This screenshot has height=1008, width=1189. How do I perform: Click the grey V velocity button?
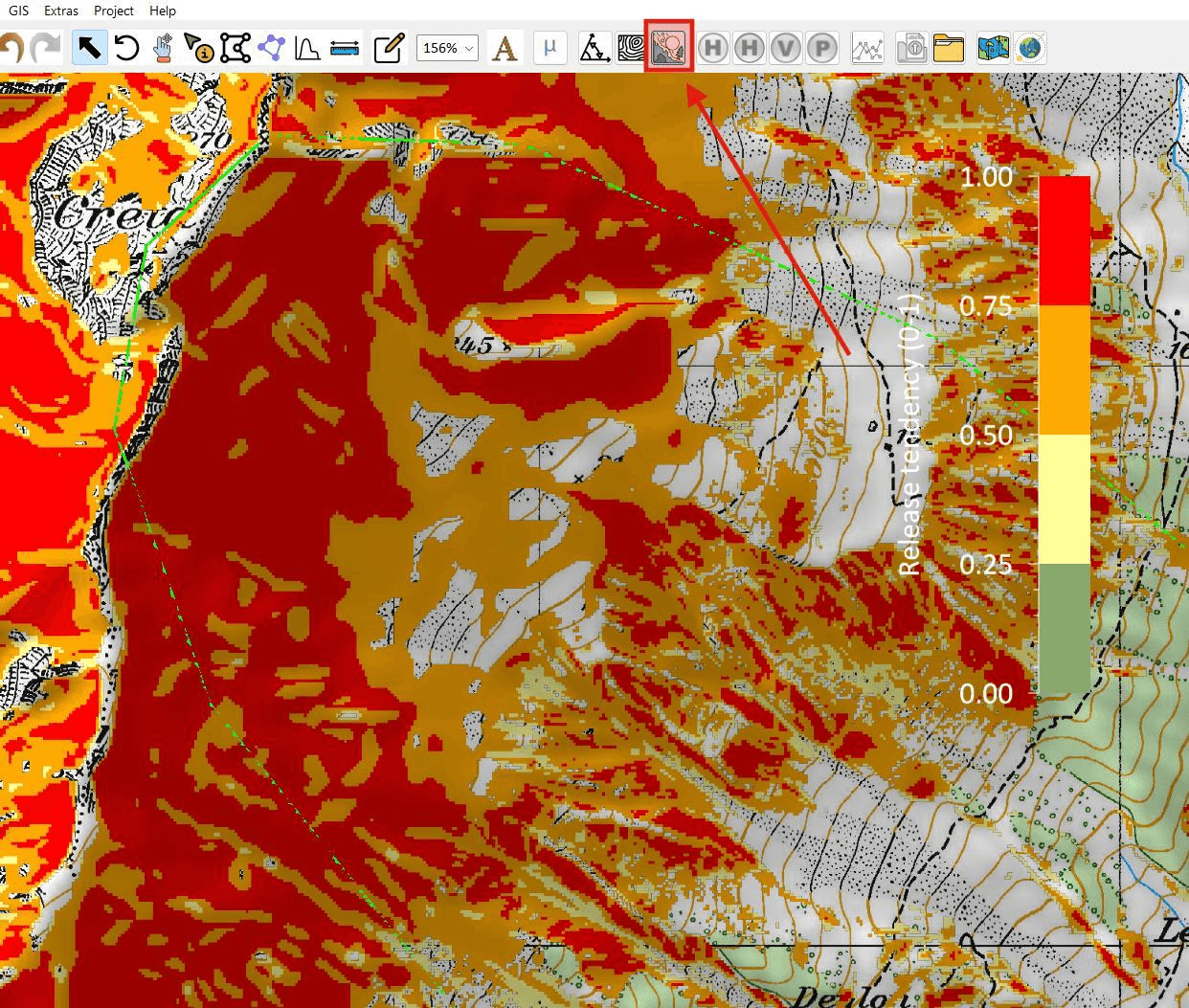click(786, 48)
